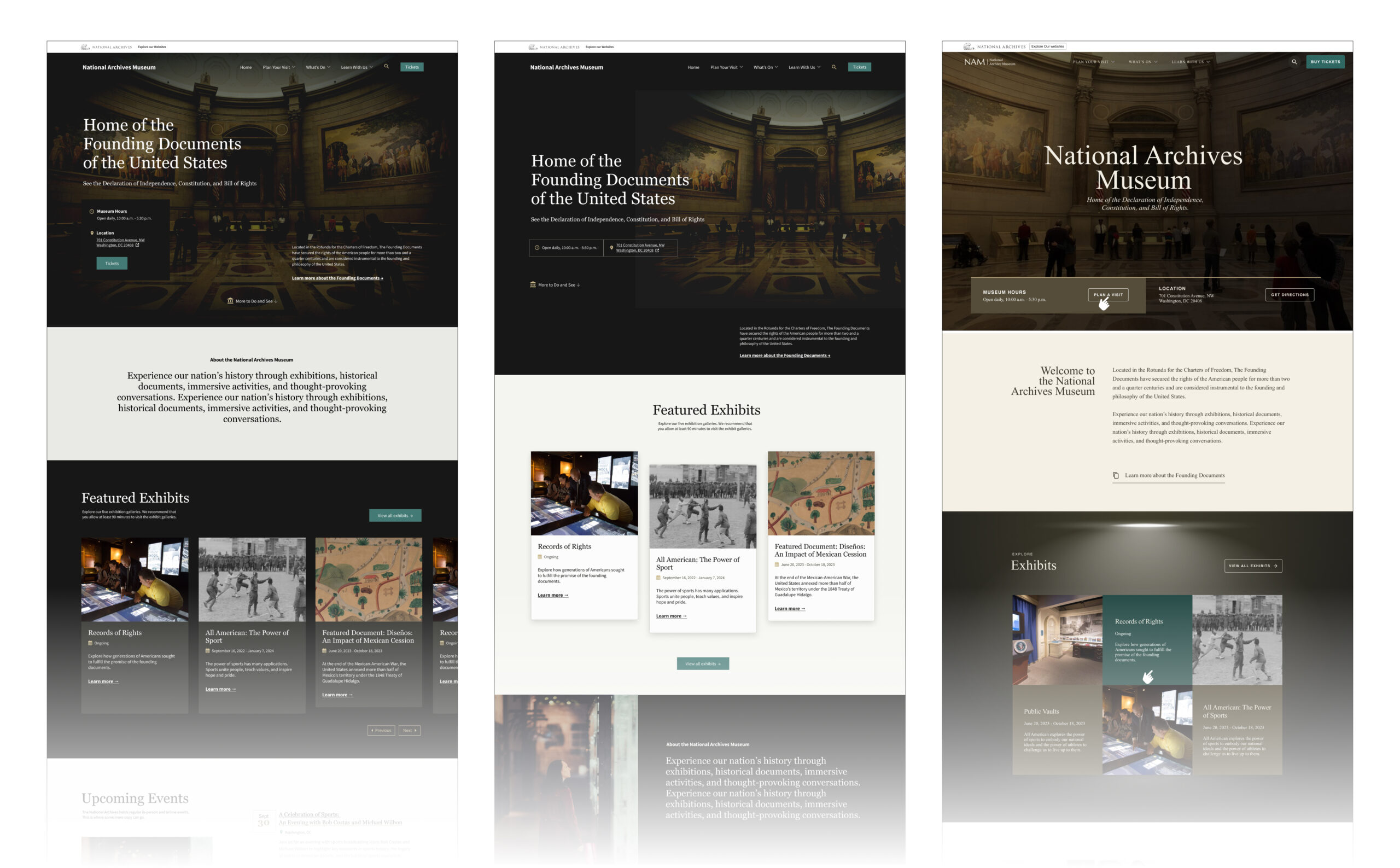Click calendar icon beside September 16, 2022 in left mockup
1400x868 pixels.
tap(208, 651)
